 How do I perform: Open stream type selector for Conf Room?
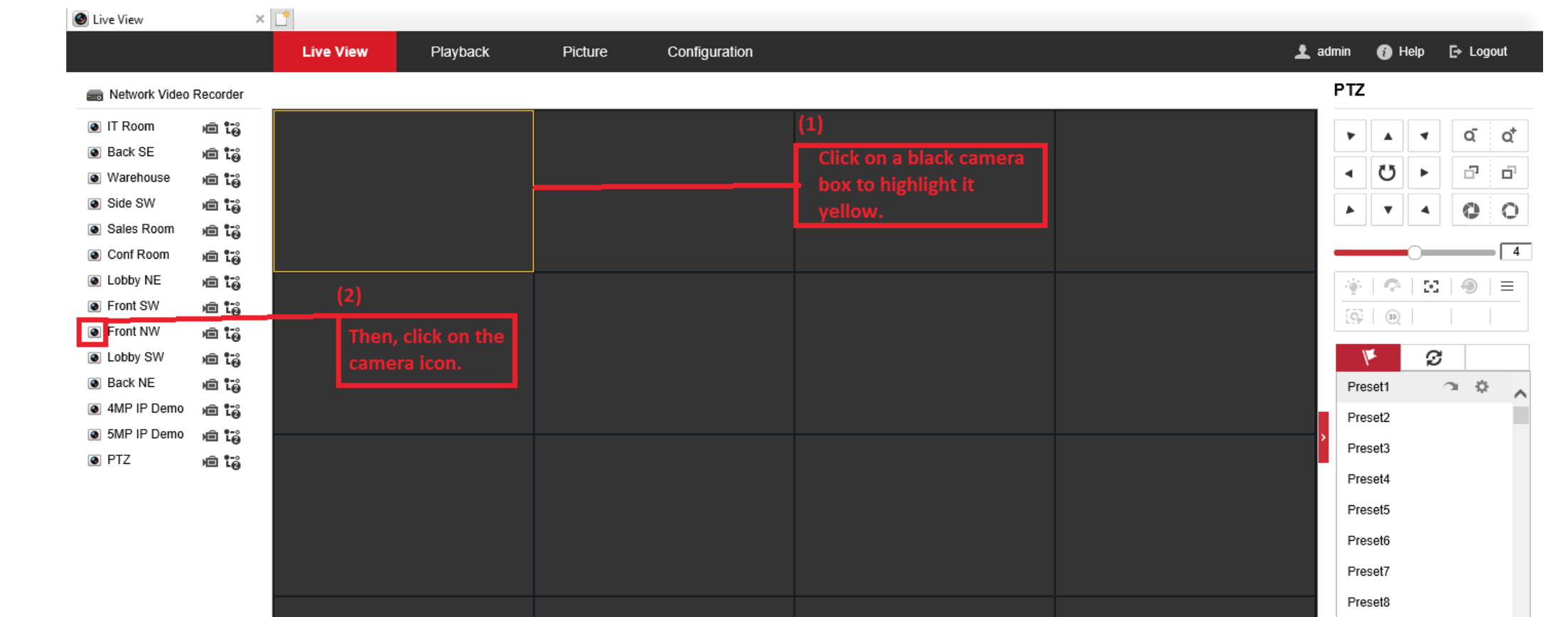tap(232, 257)
